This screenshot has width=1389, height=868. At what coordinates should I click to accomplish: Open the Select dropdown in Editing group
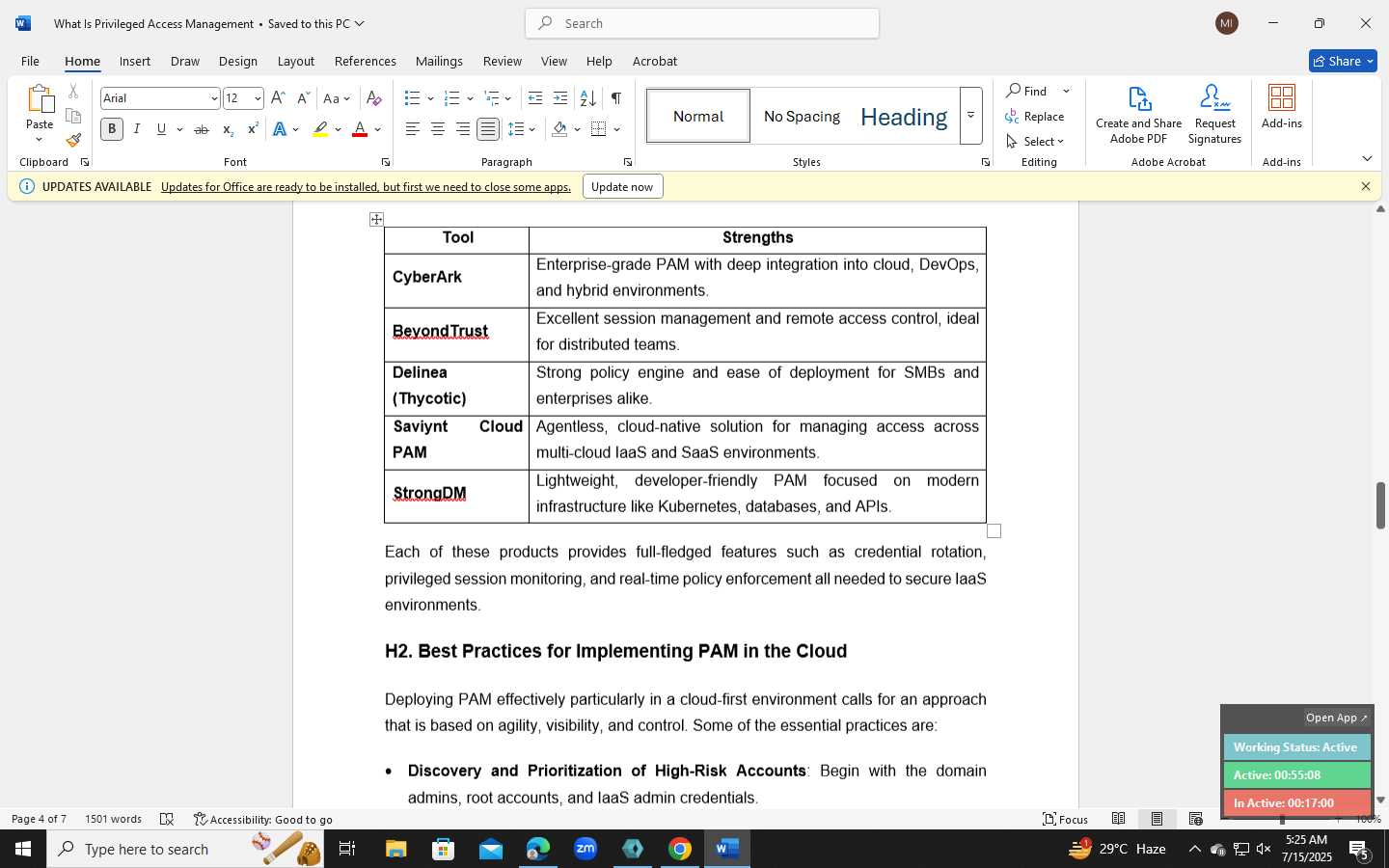tap(1035, 141)
